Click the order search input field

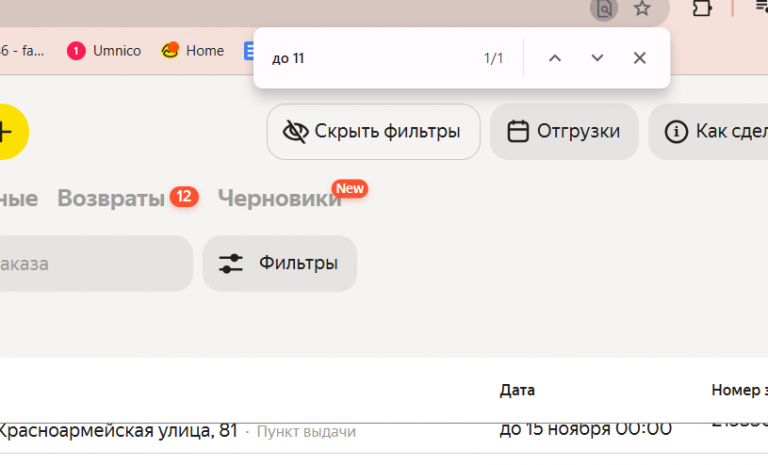tap(96, 264)
